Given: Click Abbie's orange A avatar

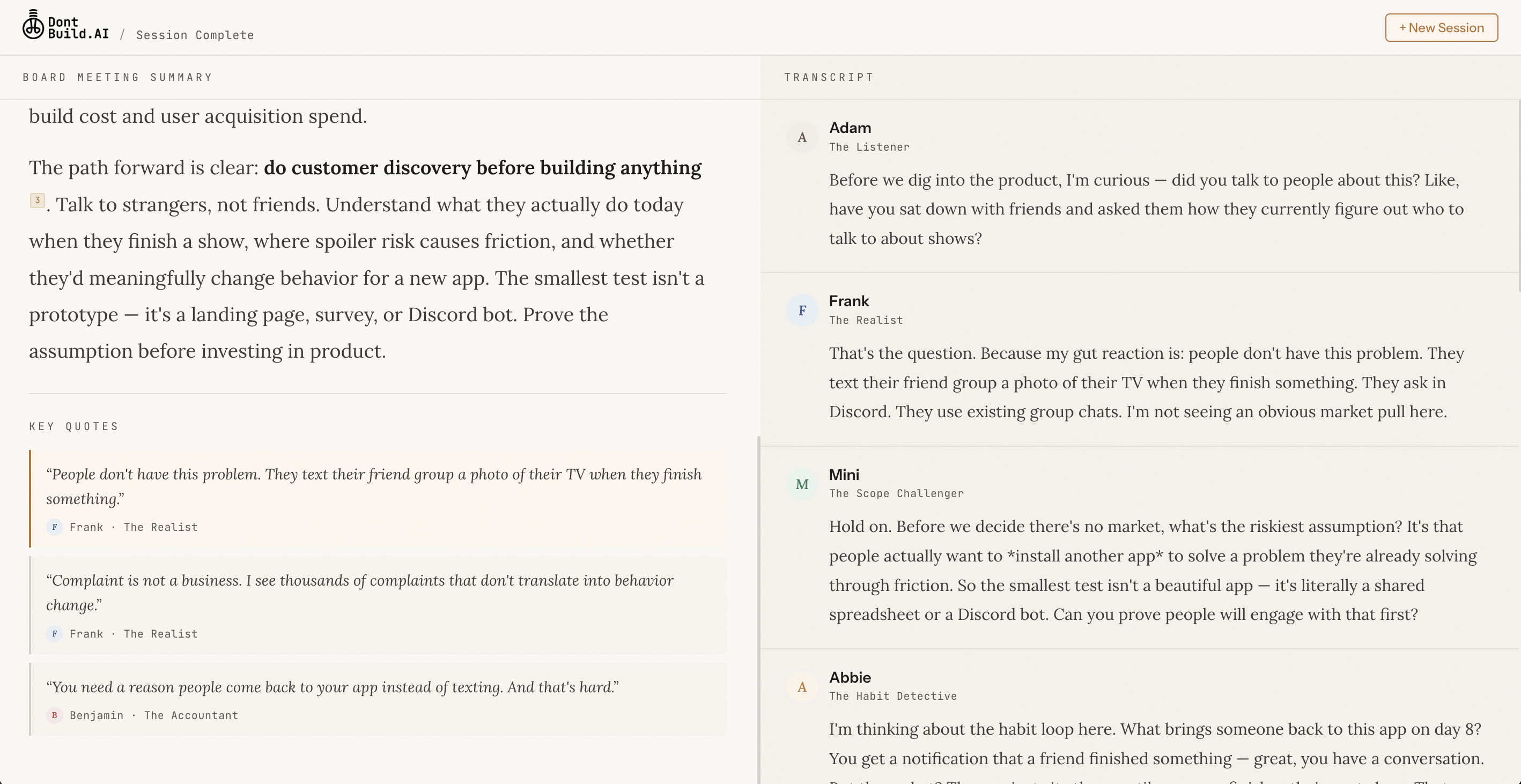Looking at the screenshot, I should point(801,687).
